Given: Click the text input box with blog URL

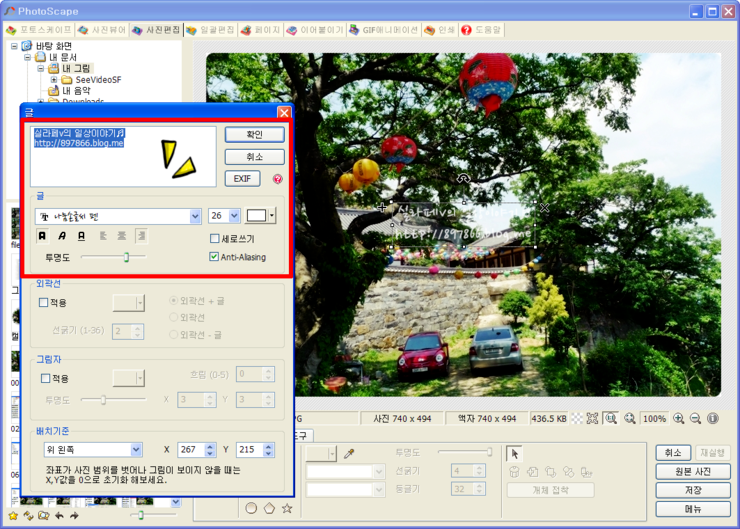Looking at the screenshot, I should [x=122, y=156].
